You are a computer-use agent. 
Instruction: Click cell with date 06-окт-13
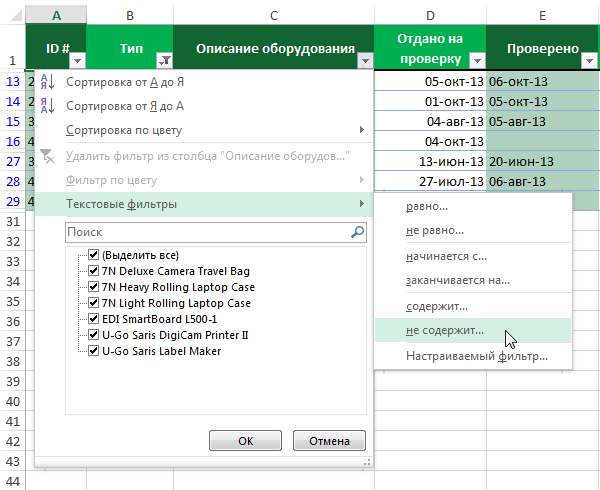(543, 81)
